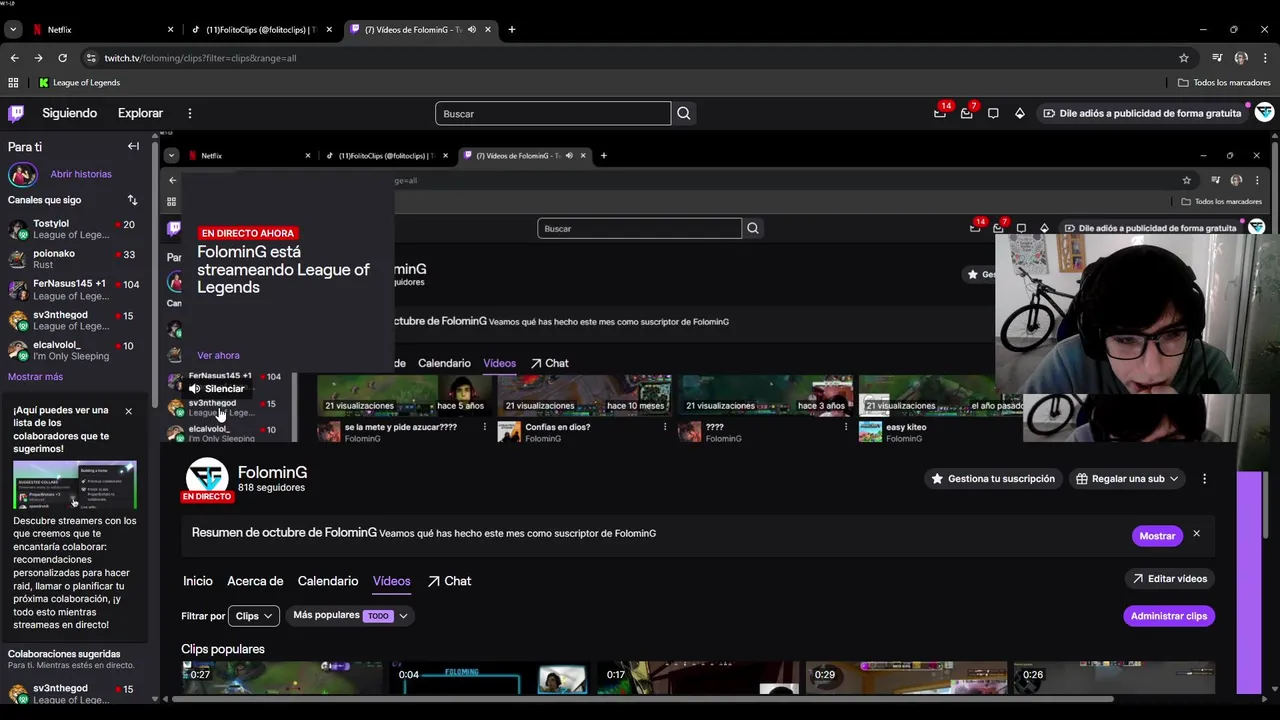Image resolution: width=1280 pixels, height=720 pixels.
Task: Reload the page
Action: tap(62, 58)
